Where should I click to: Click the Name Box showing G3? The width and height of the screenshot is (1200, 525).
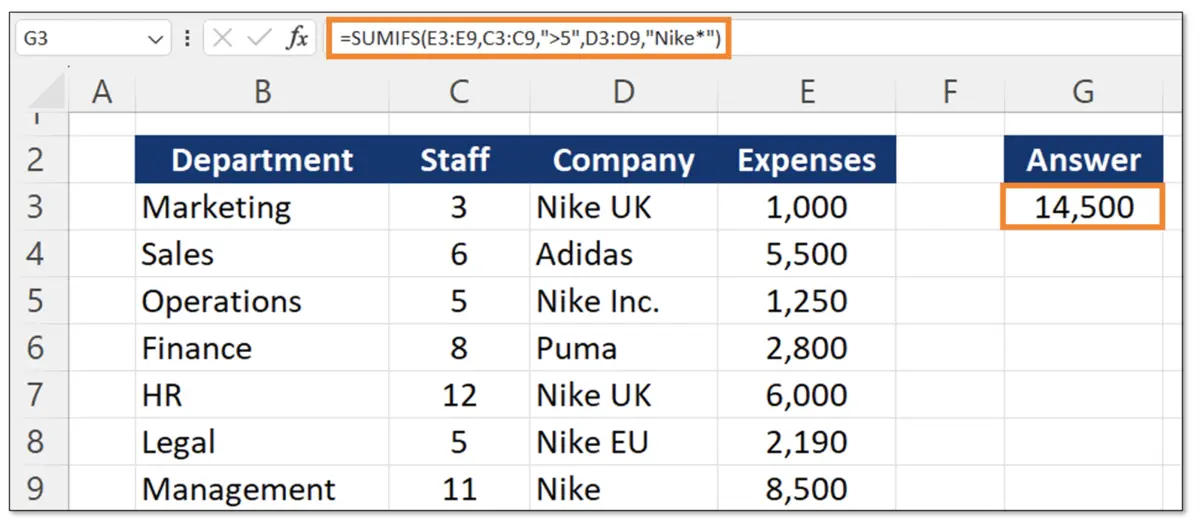pyautogui.click(x=93, y=39)
